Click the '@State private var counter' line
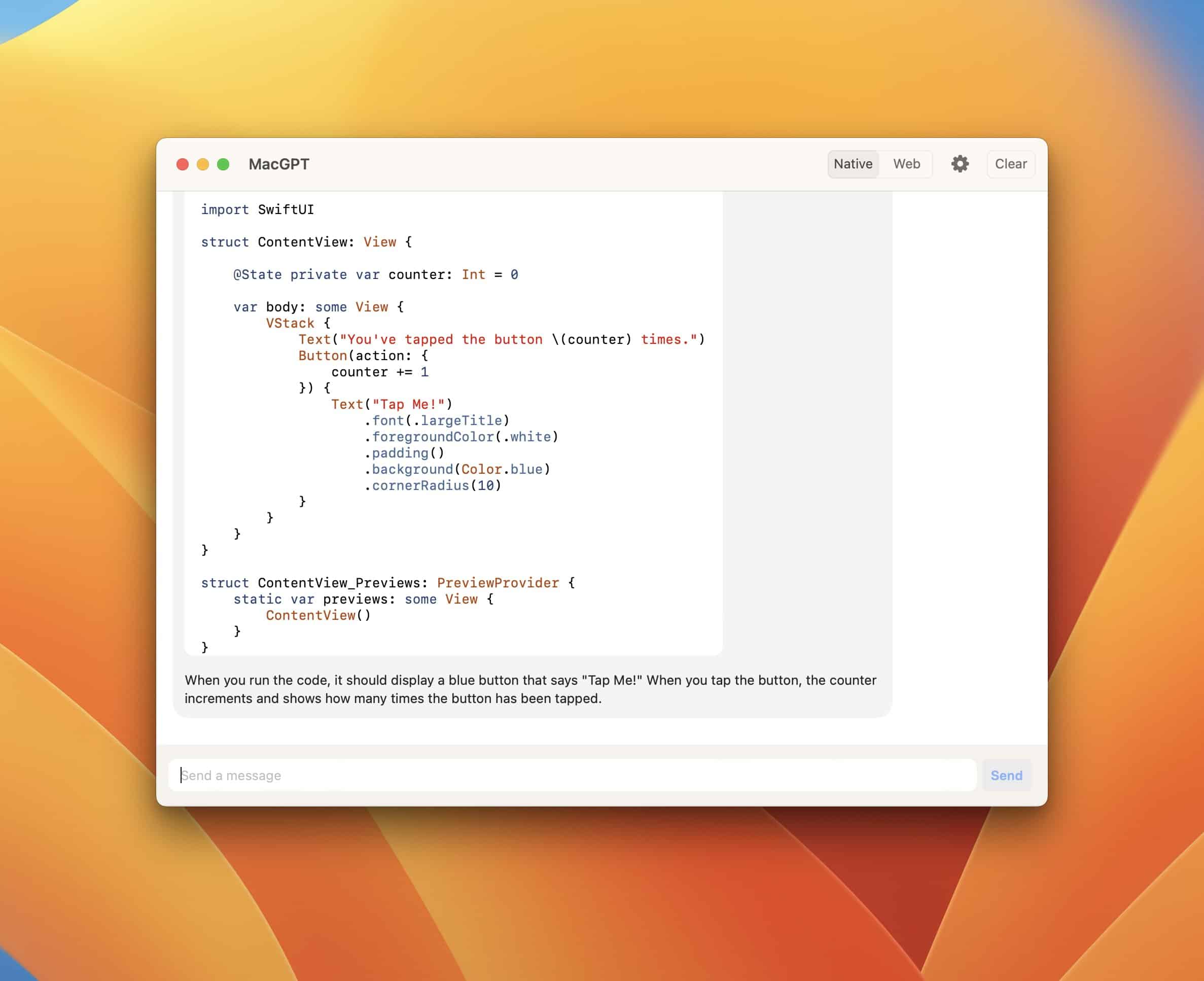This screenshot has height=981, width=1204. click(375, 274)
